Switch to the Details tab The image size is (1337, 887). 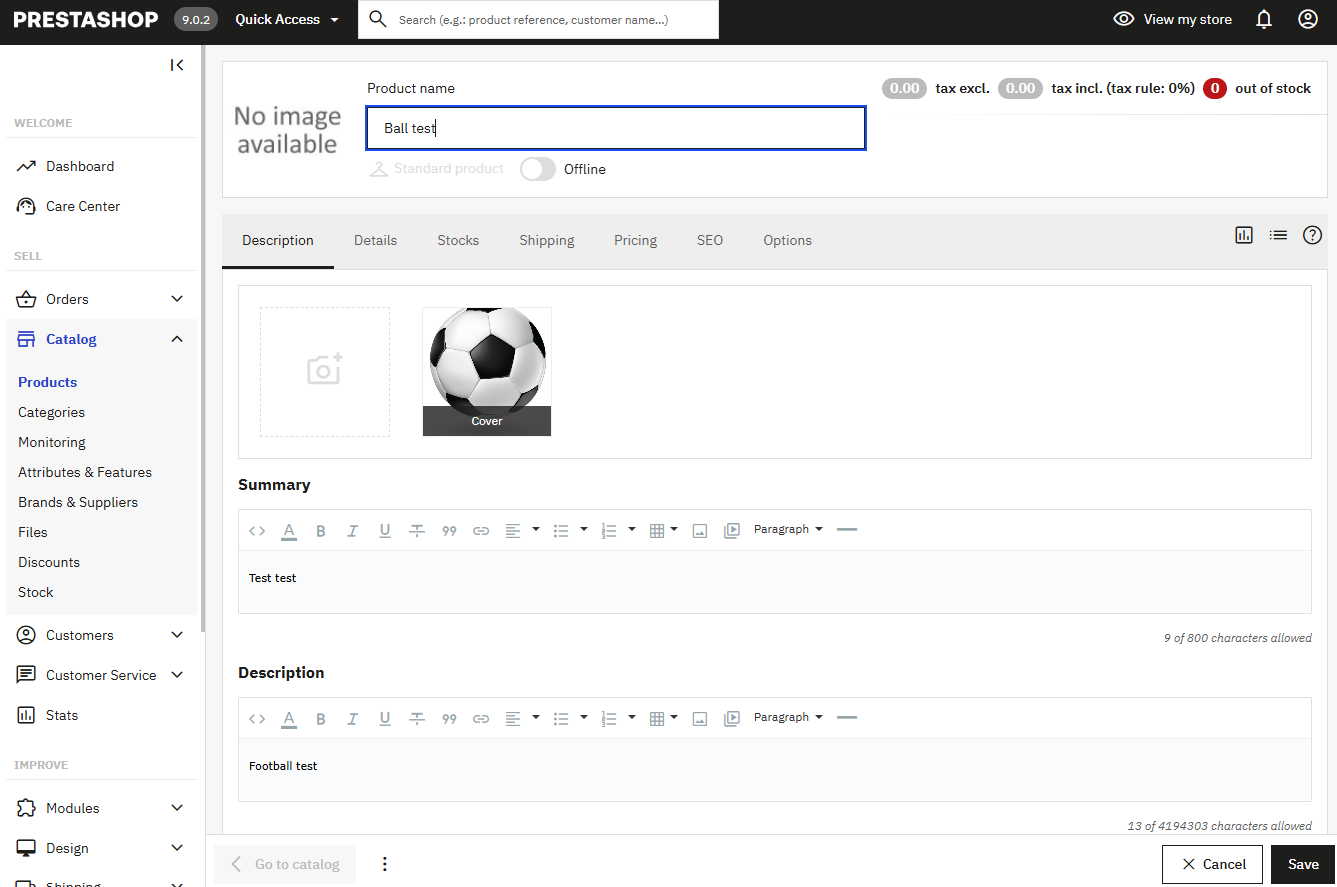(375, 240)
